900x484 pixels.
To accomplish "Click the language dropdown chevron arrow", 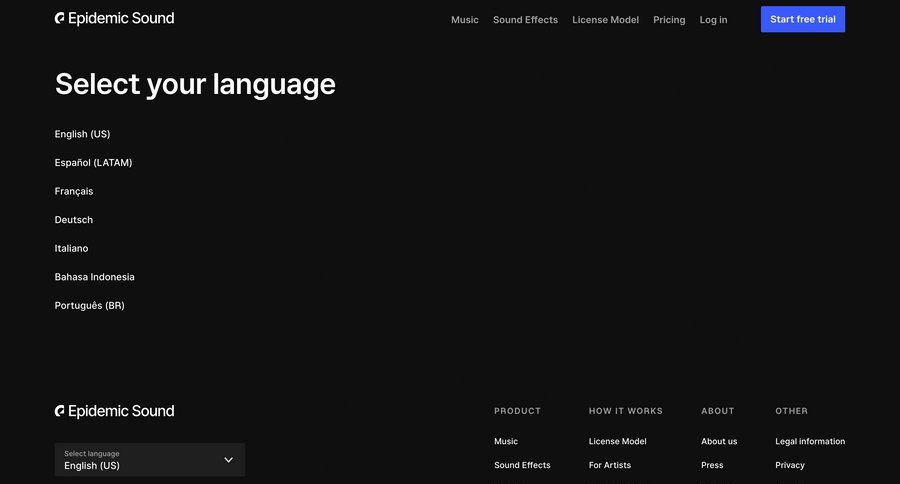I will coord(228,460).
